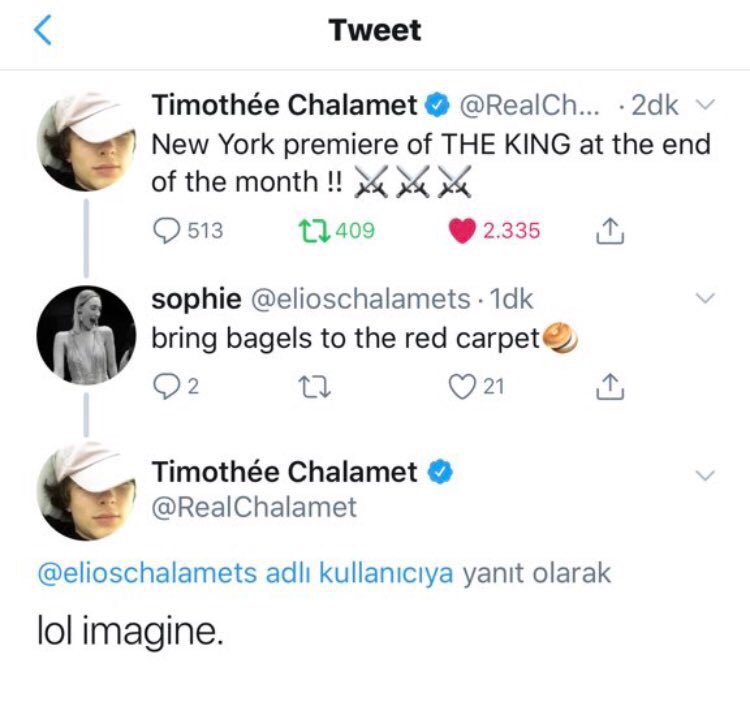The width and height of the screenshot is (750, 718).
Task: Open replies on the first tweet (513)
Action: pos(166,231)
